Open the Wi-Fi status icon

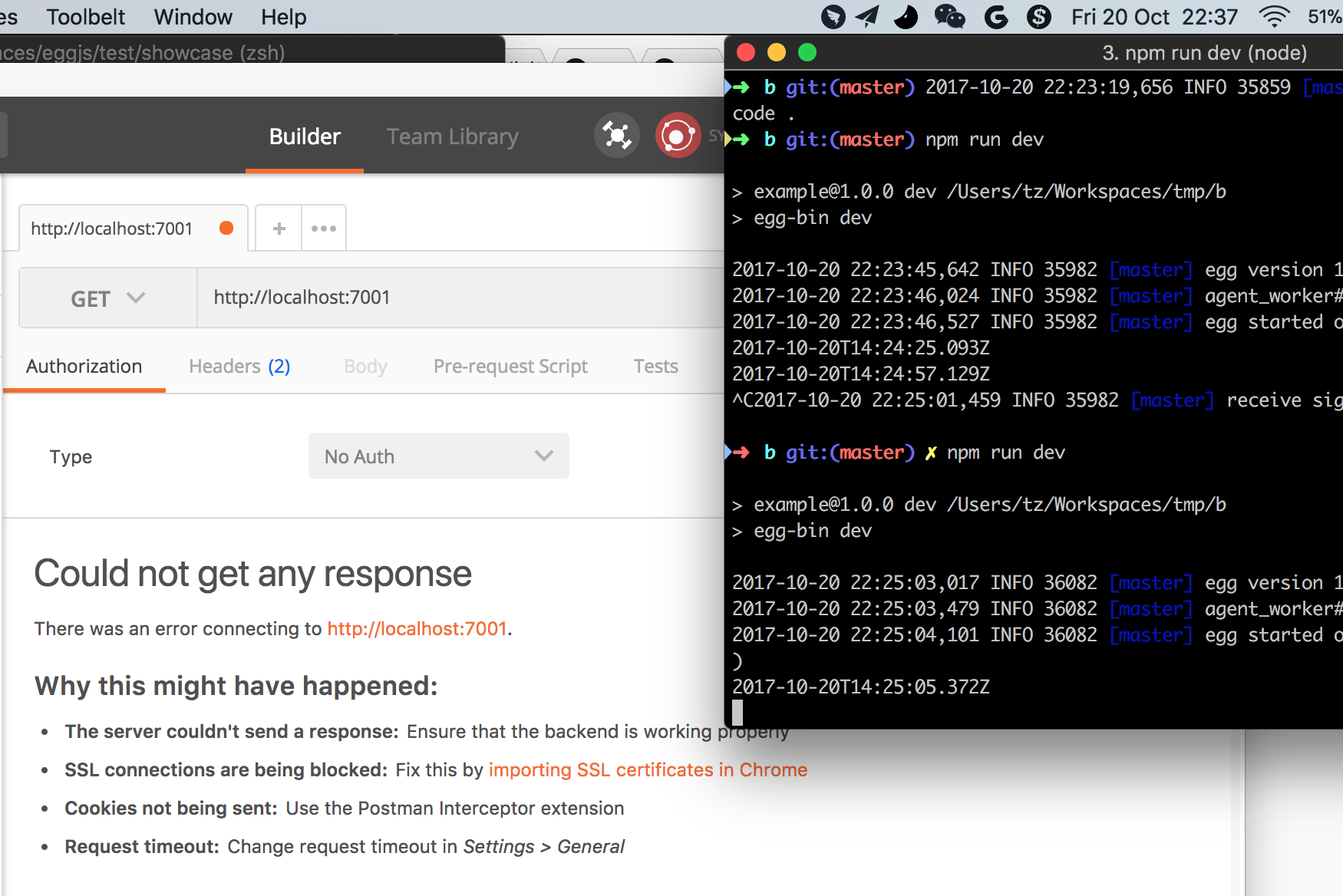1275,16
